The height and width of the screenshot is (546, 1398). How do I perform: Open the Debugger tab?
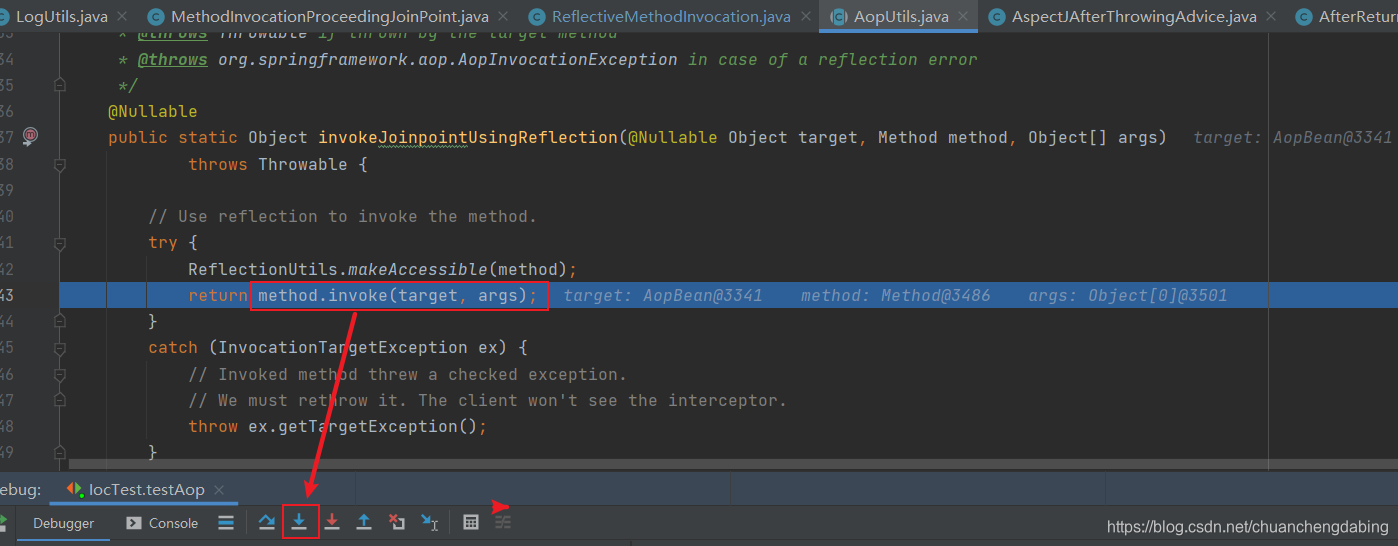tap(63, 523)
